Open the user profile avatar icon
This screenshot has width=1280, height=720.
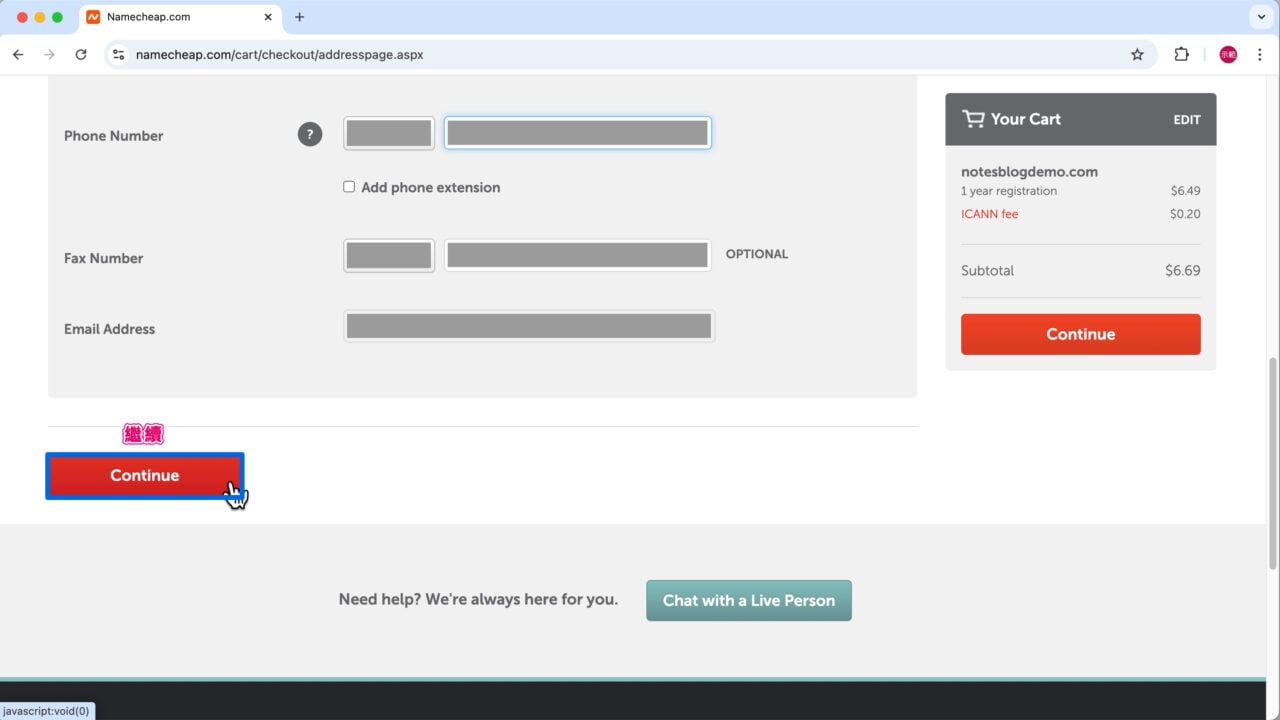(1228, 55)
